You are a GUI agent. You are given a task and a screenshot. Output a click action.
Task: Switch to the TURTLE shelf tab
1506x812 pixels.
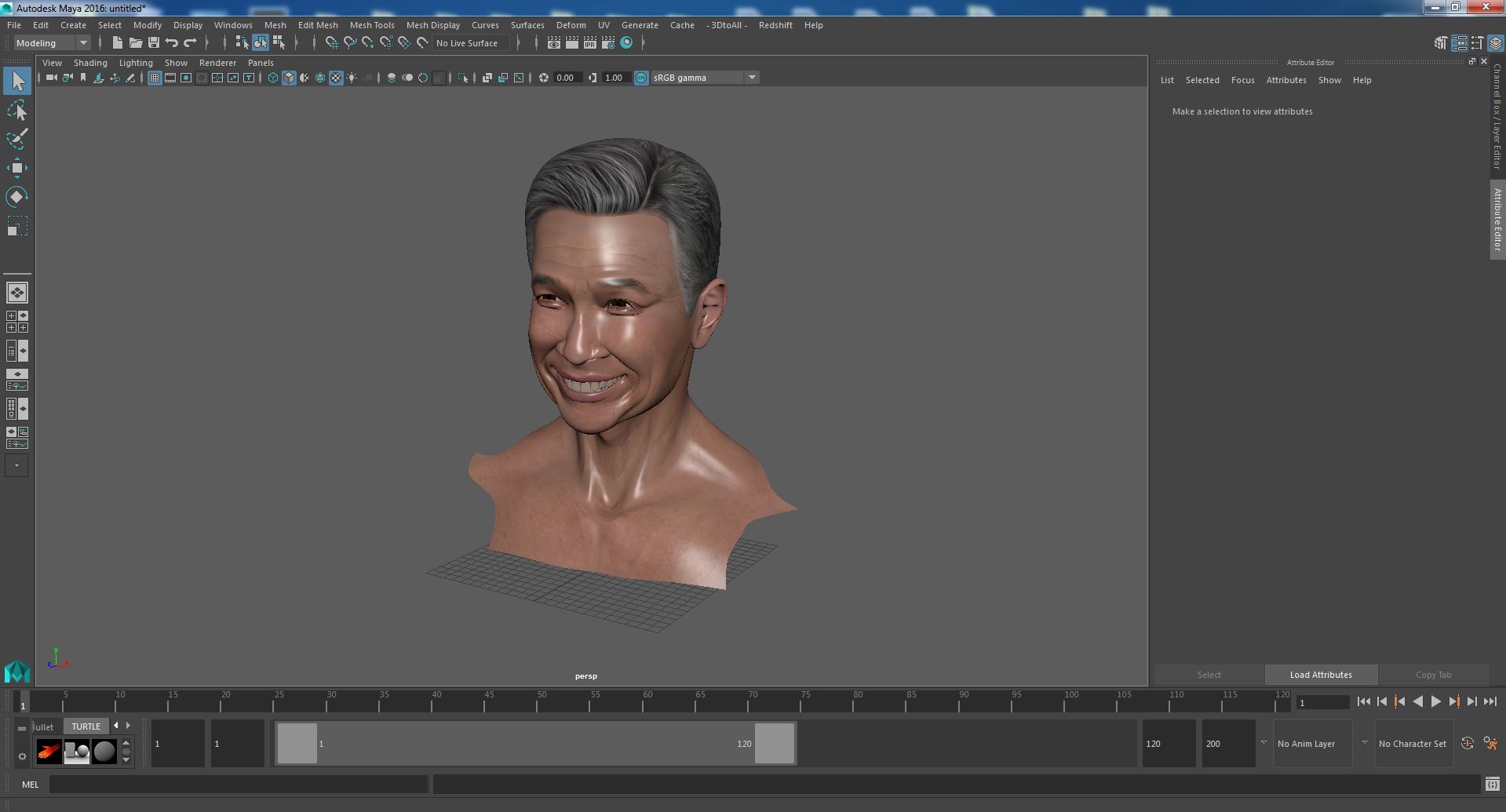click(x=86, y=726)
